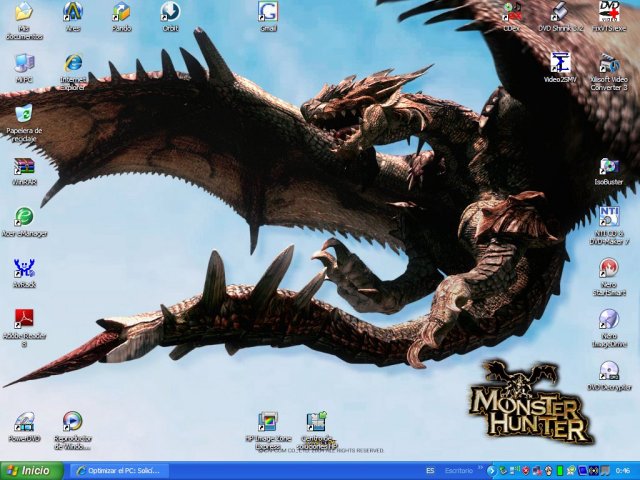Click the green battery tray icon
The height and width of the screenshot is (480, 640).
pyautogui.click(x=560, y=471)
